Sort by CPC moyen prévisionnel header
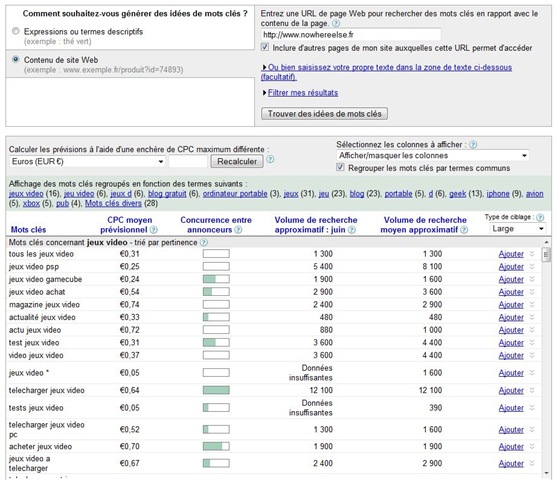 tap(126, 225)
